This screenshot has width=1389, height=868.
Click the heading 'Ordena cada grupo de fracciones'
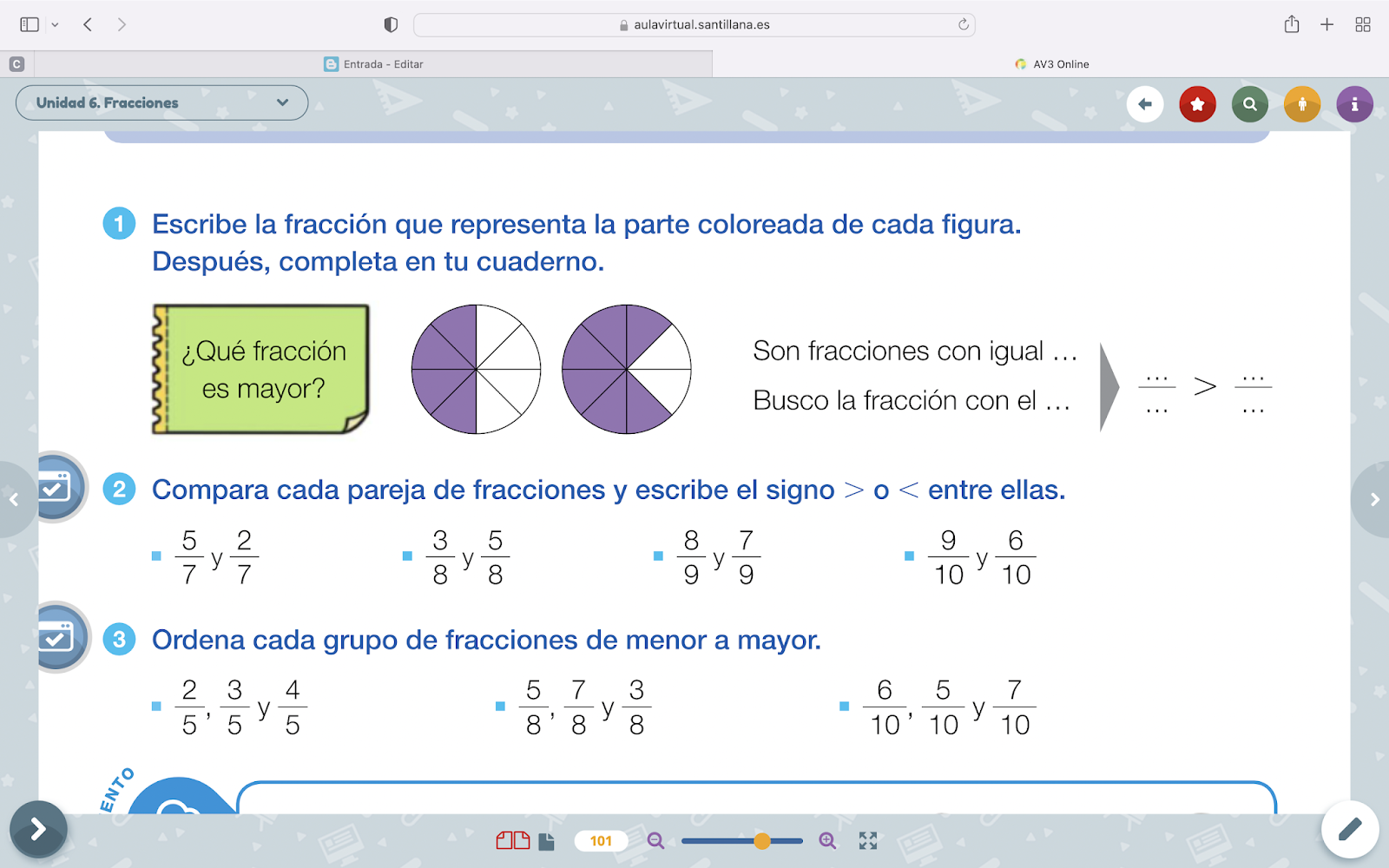tap(486, 640)
